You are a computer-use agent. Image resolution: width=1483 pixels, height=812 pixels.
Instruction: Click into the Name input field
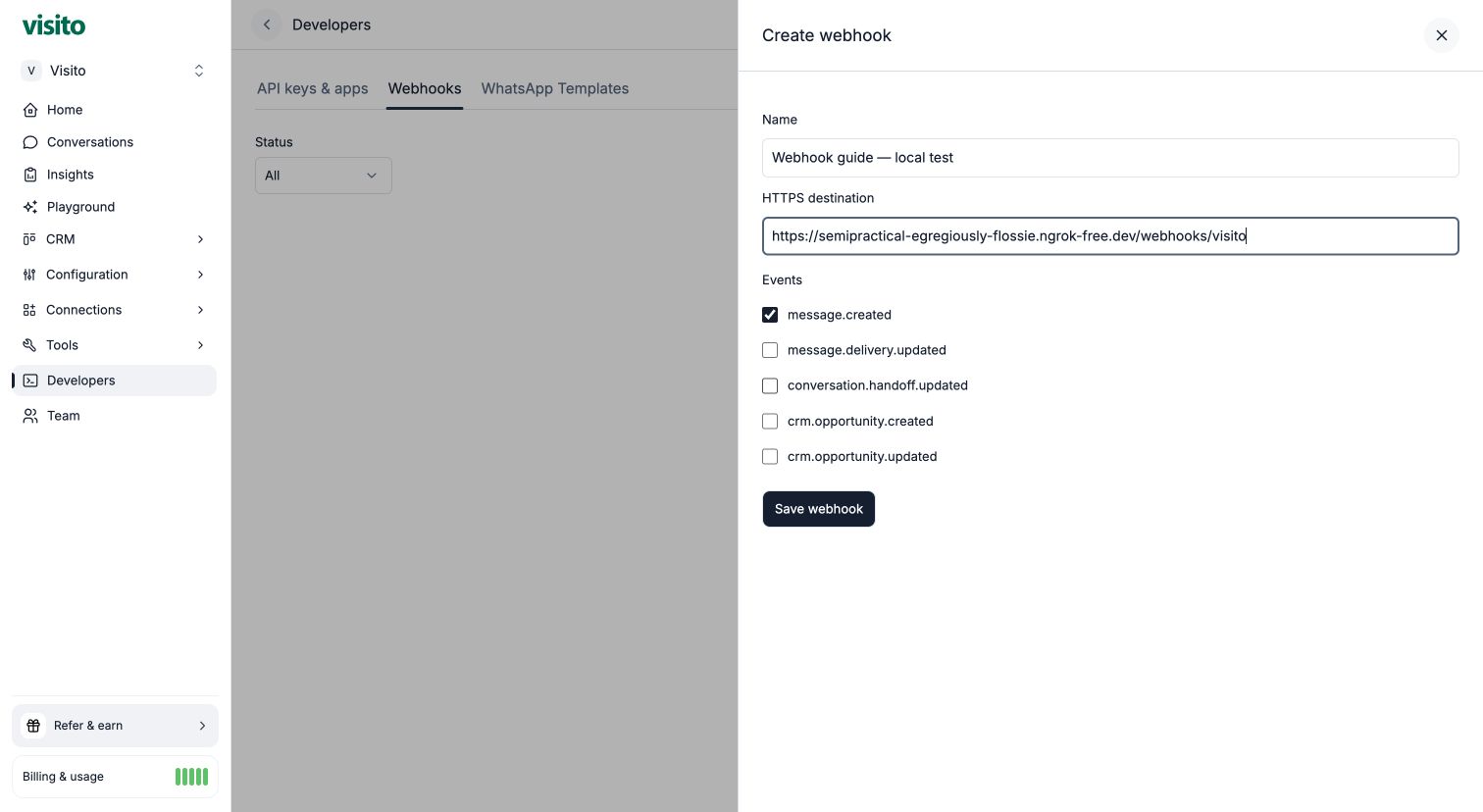[x=1110, y=158]
